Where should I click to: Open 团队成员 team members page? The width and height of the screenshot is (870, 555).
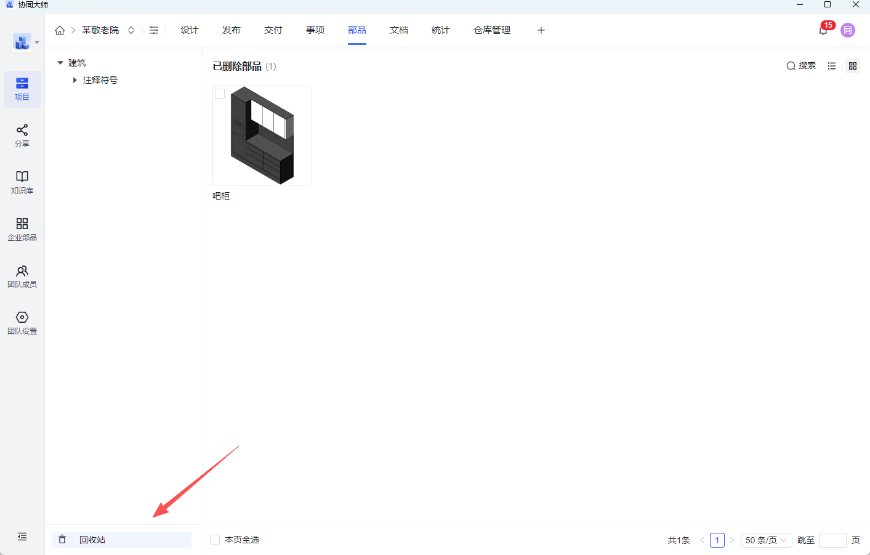click(x=22, y=276)
